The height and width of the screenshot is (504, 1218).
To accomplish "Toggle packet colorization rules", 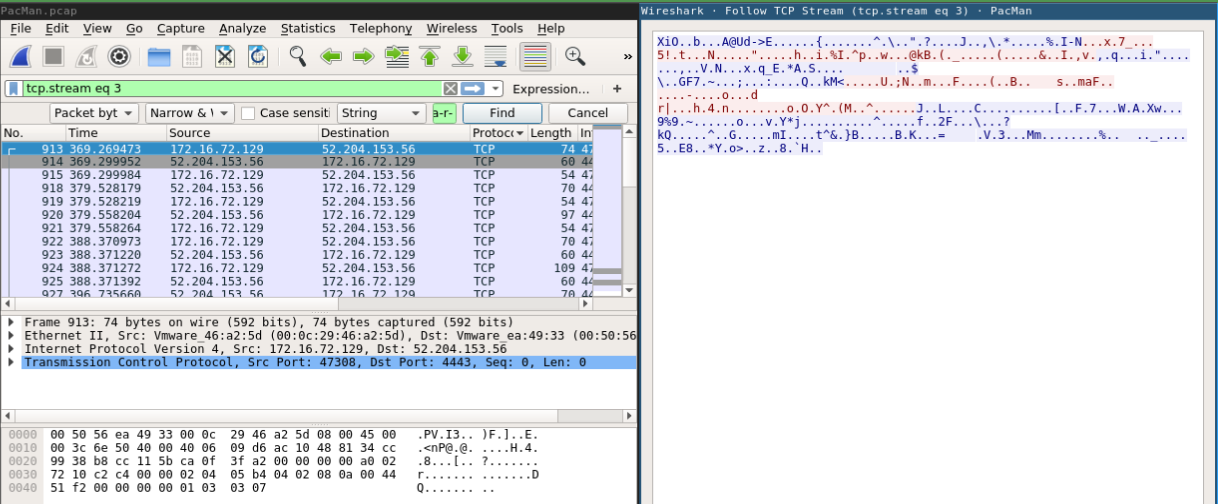I will 535,56.
